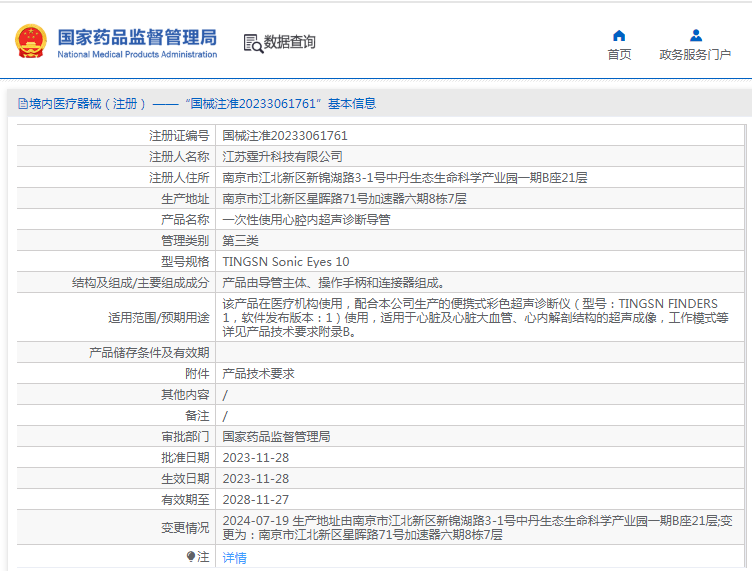752x571 pixels.
Task: Click the 注册人住所 label
Action: pyautogui.click(x=179, y=178)
